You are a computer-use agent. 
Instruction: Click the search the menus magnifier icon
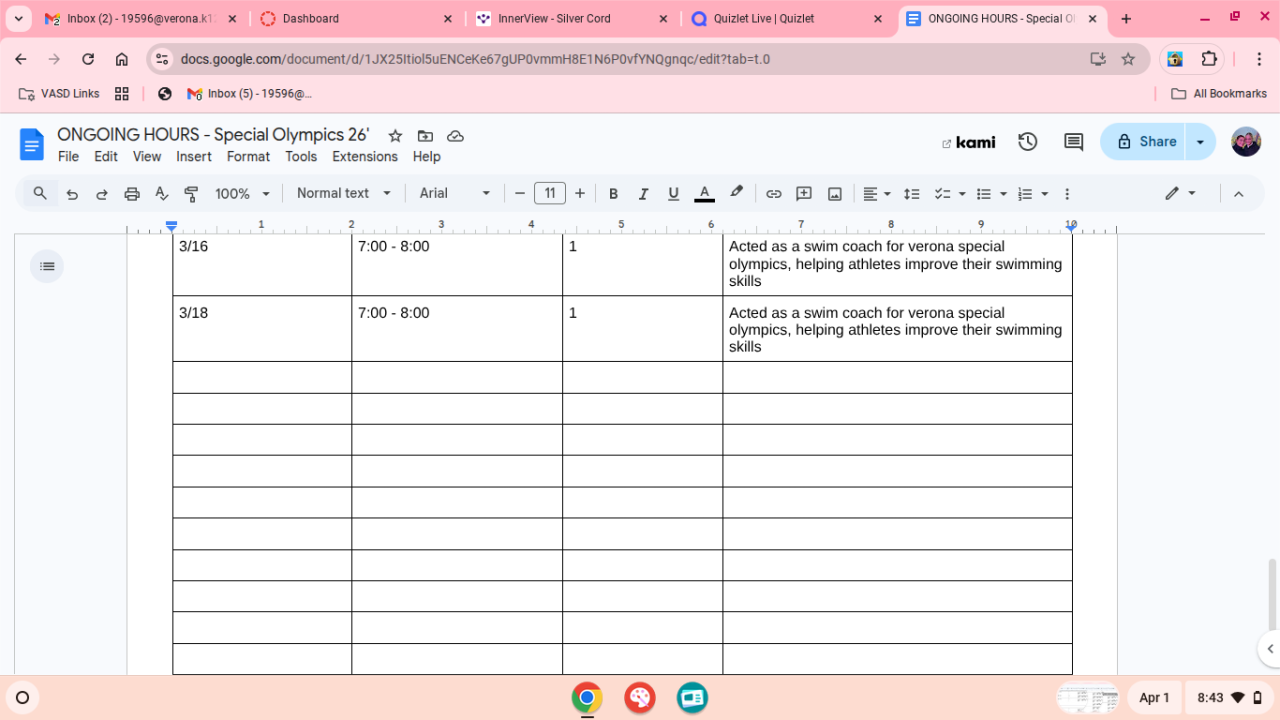[40, 193]
